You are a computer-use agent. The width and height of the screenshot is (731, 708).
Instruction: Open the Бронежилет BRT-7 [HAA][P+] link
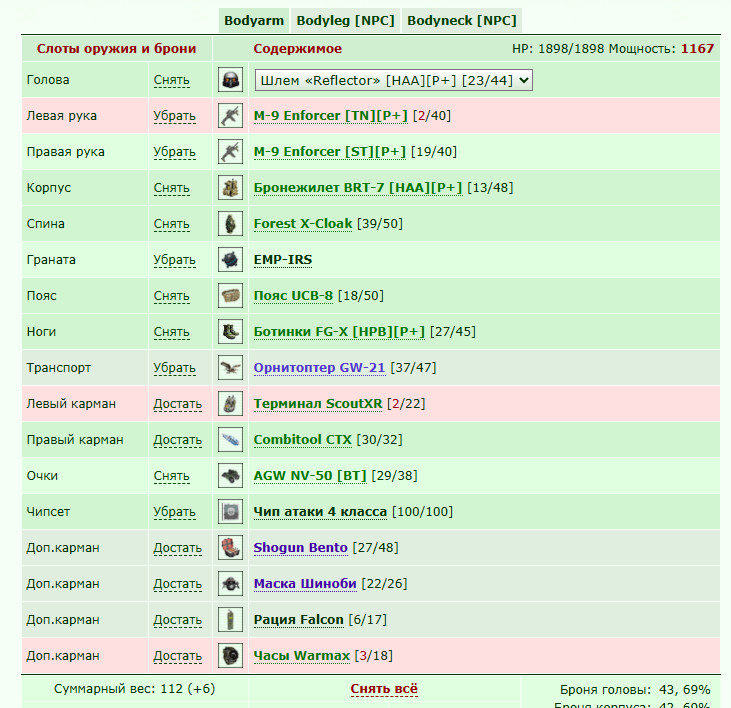pyautogui.click(x=358, y=187)
